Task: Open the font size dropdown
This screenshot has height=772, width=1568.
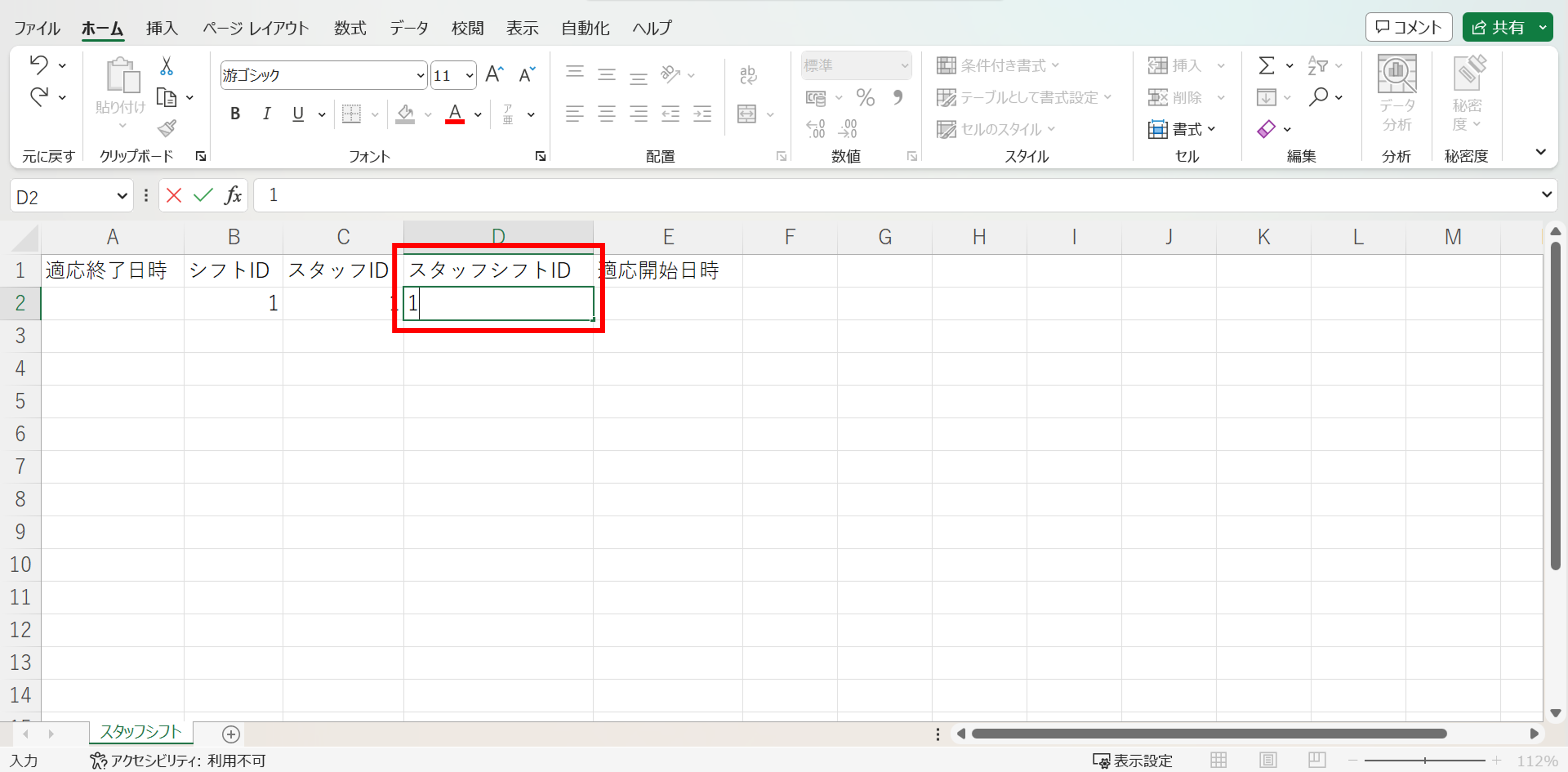Action: pos(469,76)
